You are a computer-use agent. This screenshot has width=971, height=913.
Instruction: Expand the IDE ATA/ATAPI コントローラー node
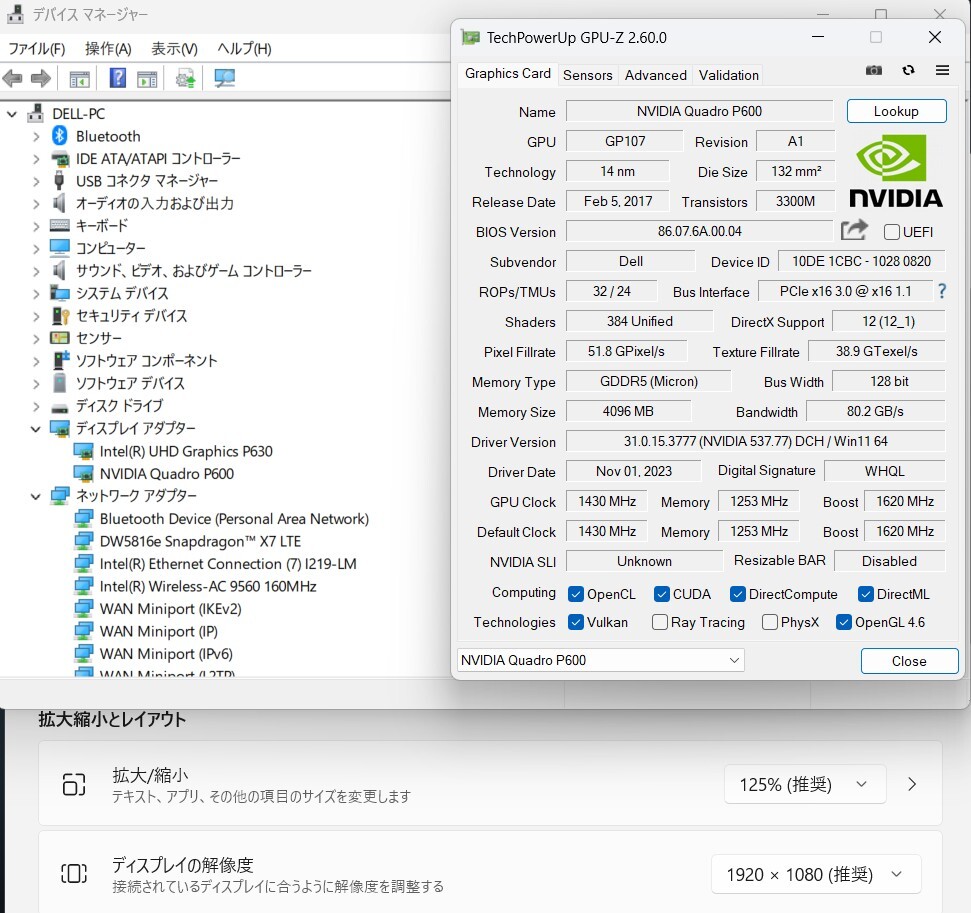tap(36, 159)
